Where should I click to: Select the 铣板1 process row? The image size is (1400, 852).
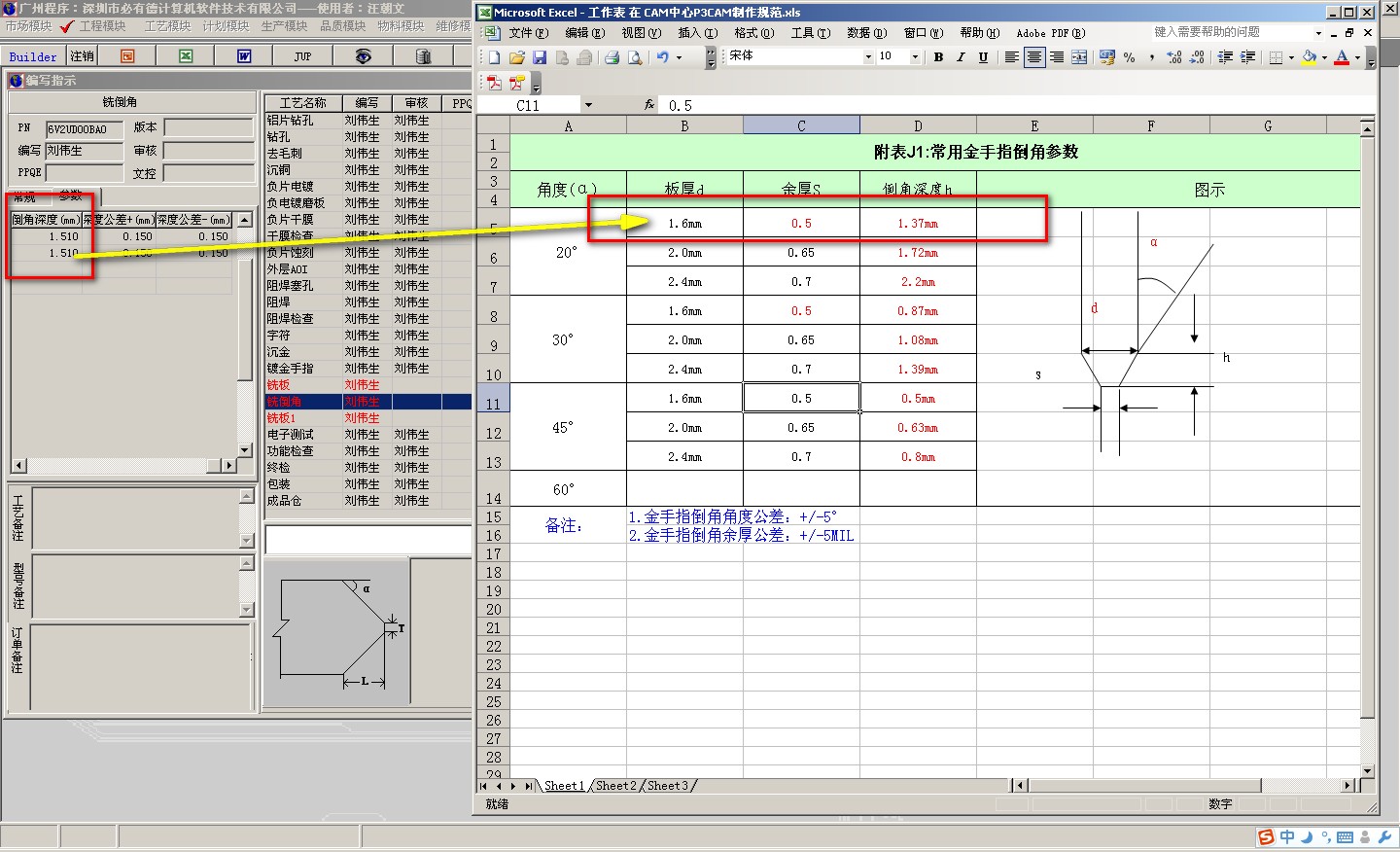[x=367, y=418]
